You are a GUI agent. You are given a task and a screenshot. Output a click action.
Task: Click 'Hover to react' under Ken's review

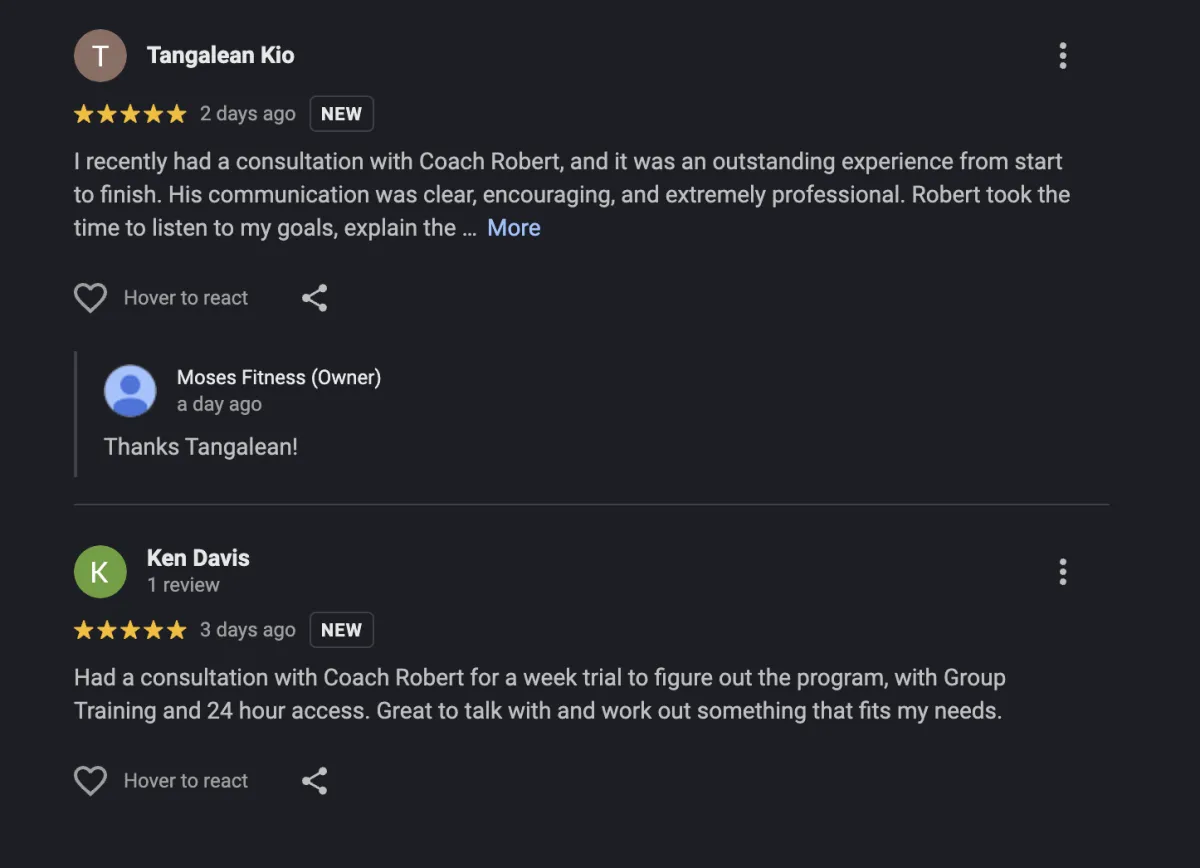click(x=185, y=781)
